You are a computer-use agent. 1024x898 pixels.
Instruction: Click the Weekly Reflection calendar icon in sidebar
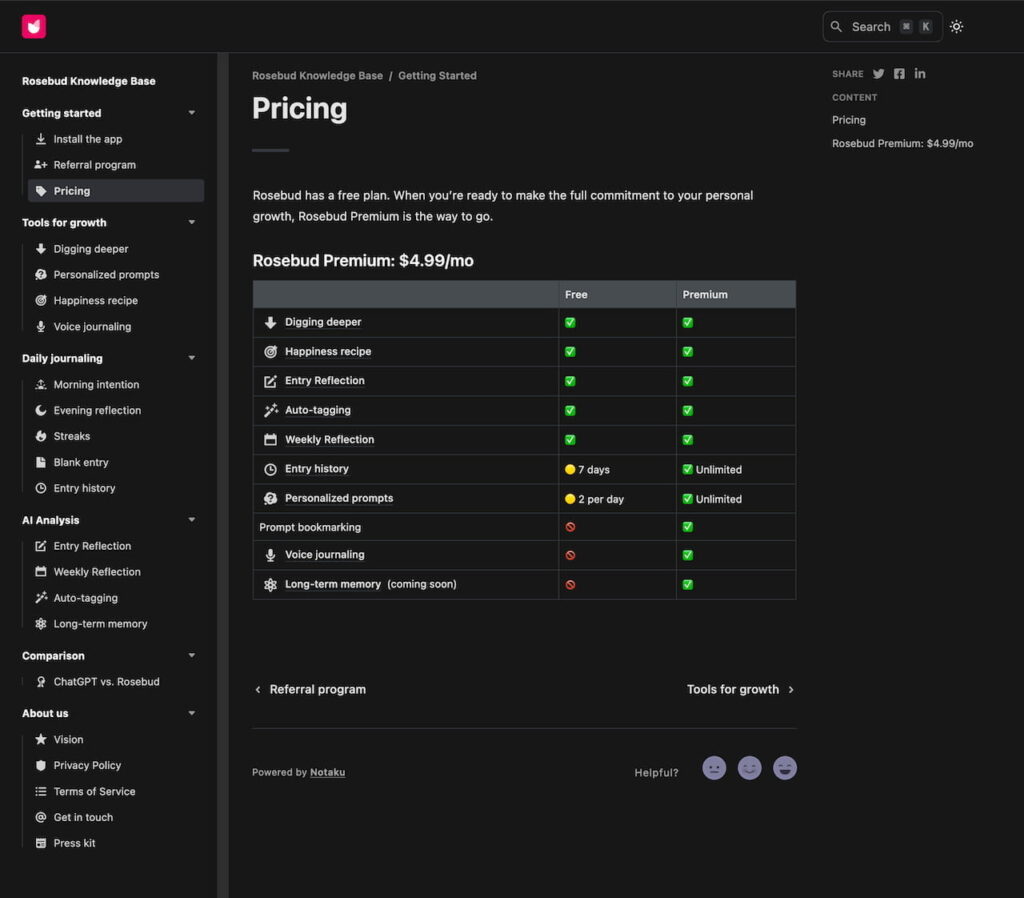(x=40, y=572)
